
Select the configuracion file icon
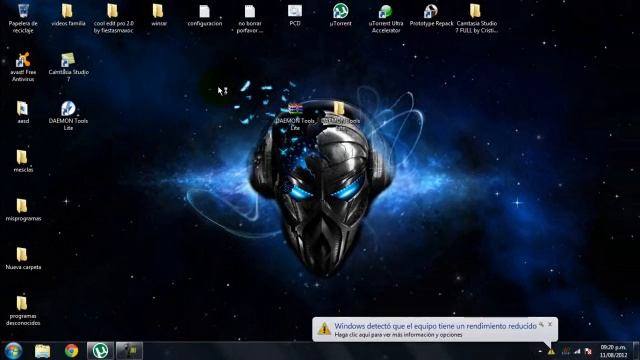[x=204, y=16]
